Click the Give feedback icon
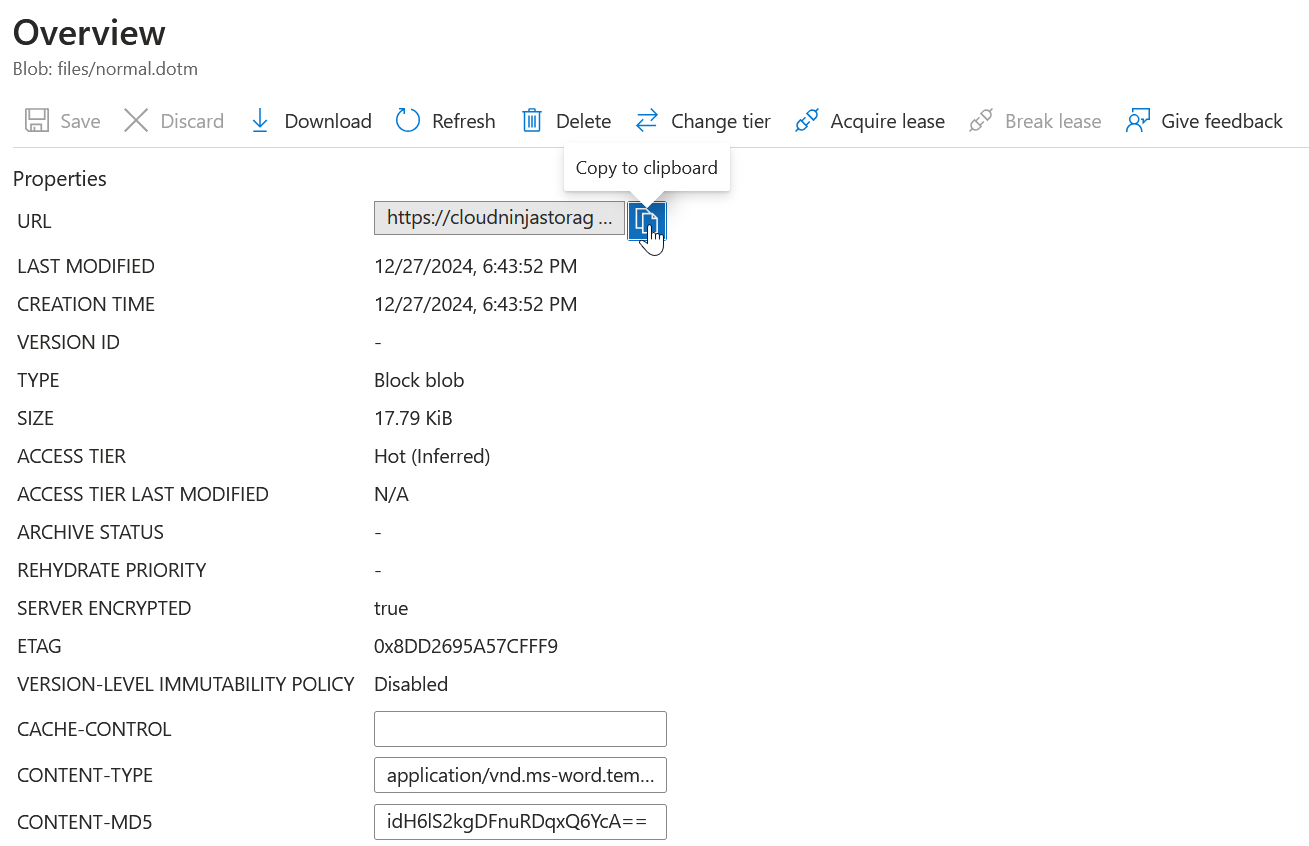Image resolution: width=1309 pixels, height=846 pixels. [1138, 120]
